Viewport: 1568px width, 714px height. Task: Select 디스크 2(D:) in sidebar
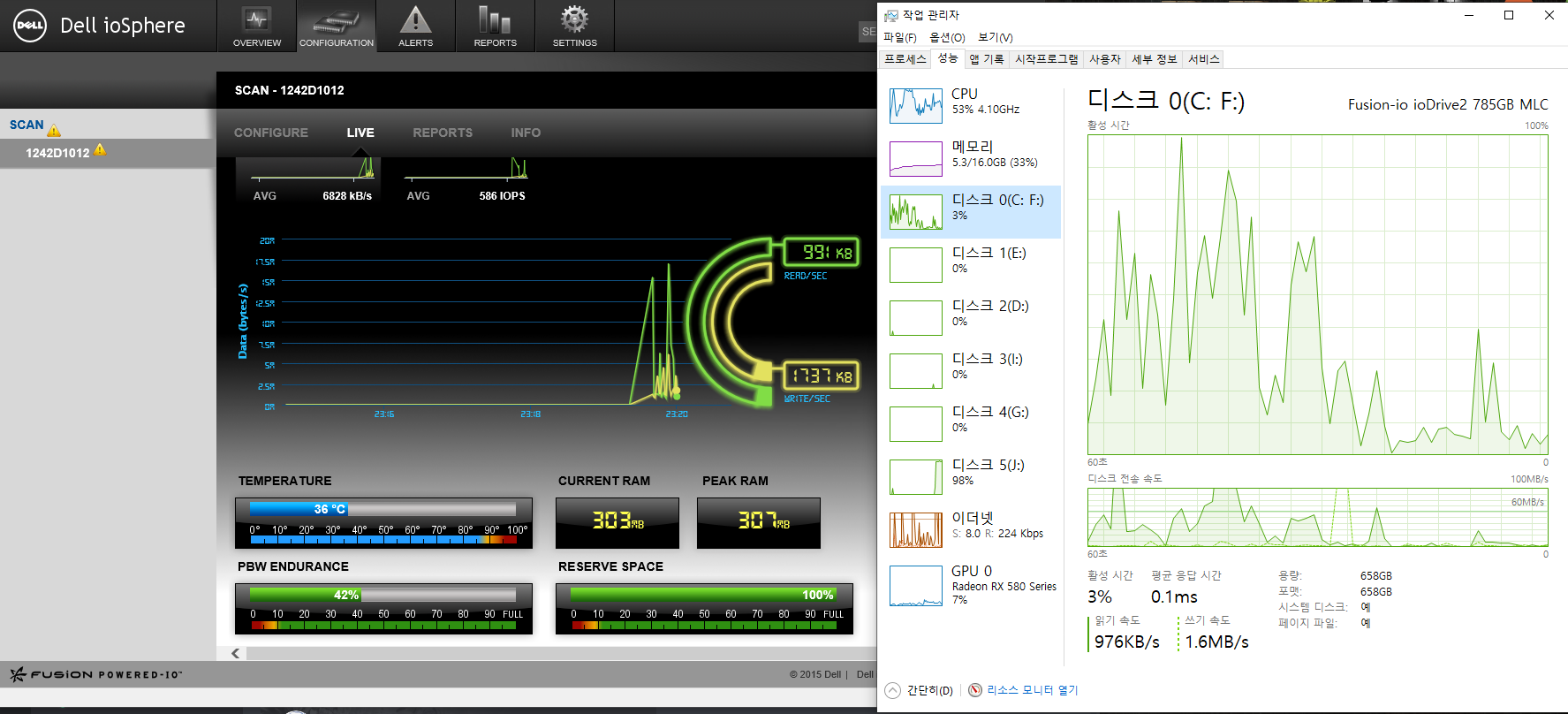click(x=971, y=318)
